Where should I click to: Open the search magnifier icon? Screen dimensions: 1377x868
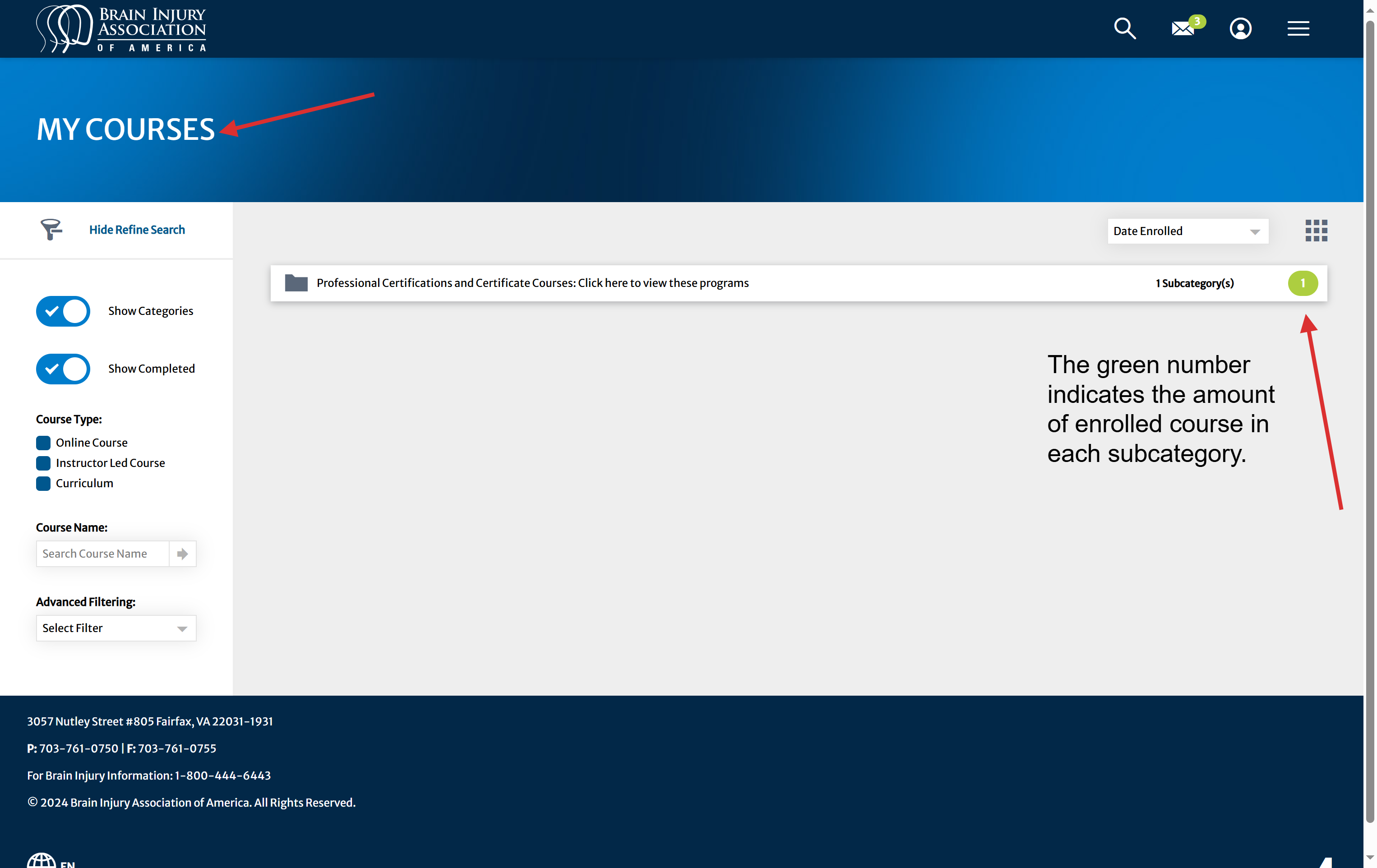1124,28
